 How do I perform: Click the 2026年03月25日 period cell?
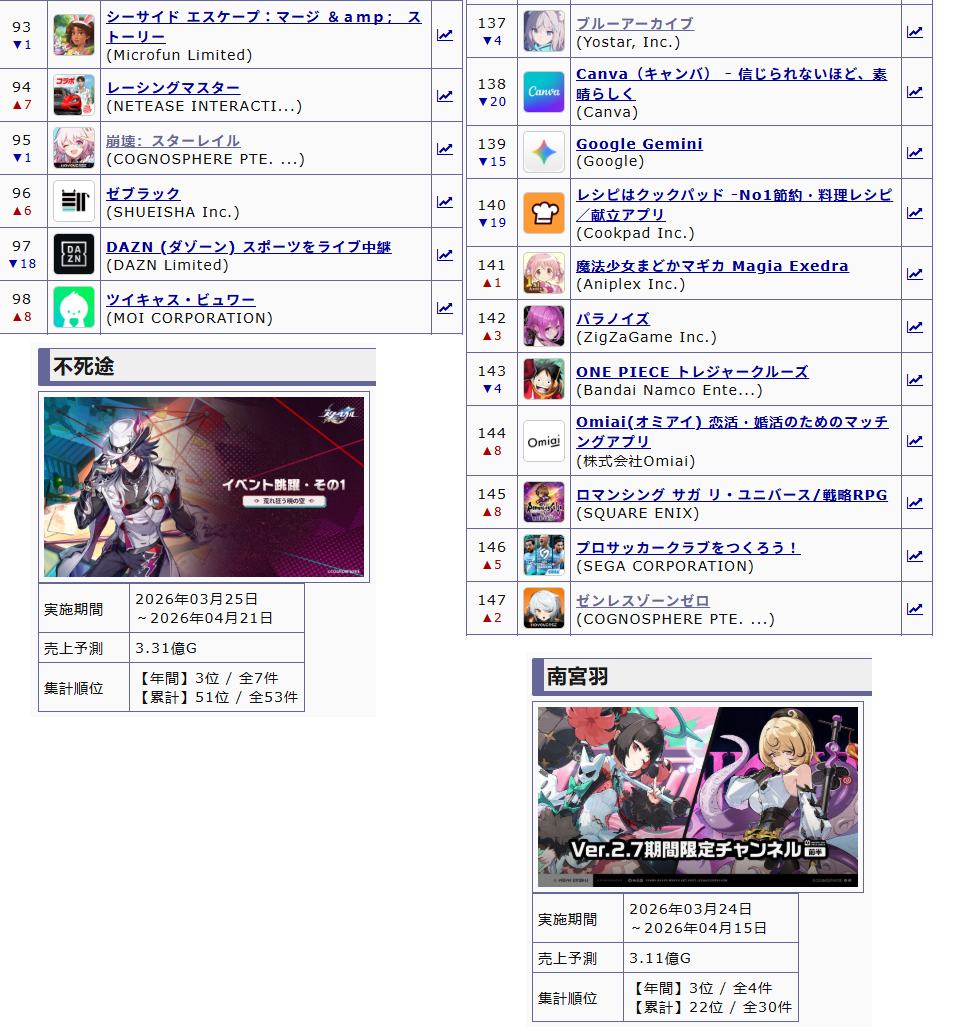point(216,608)
